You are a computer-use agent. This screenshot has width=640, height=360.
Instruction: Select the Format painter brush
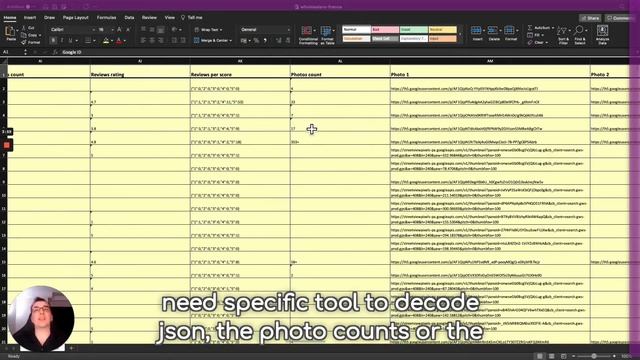click(24, 42)
